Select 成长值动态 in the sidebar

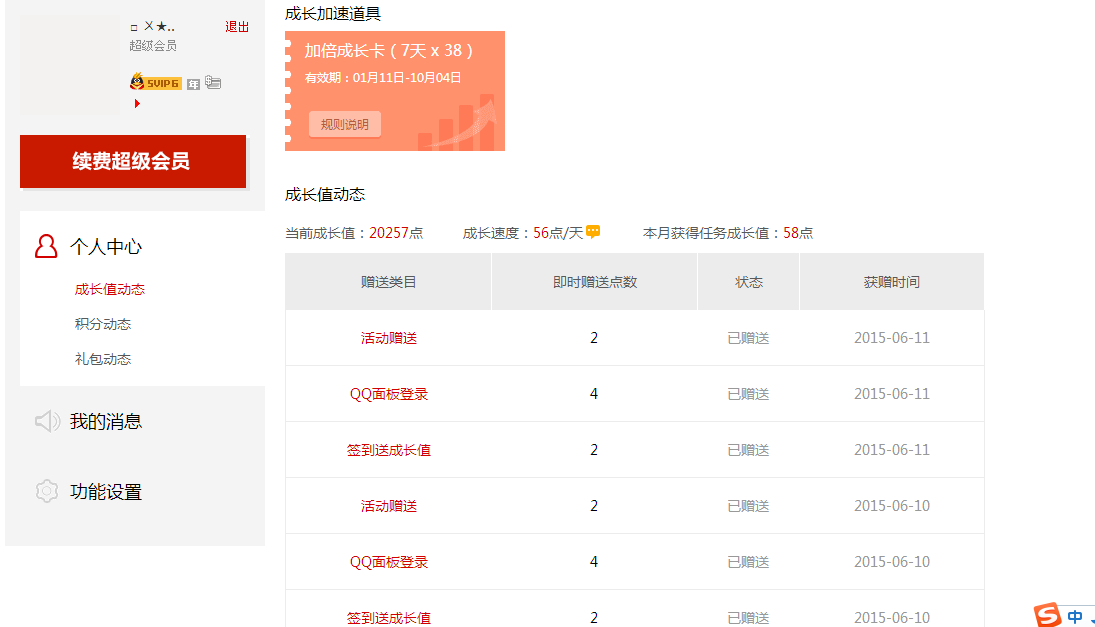(110, 289)
